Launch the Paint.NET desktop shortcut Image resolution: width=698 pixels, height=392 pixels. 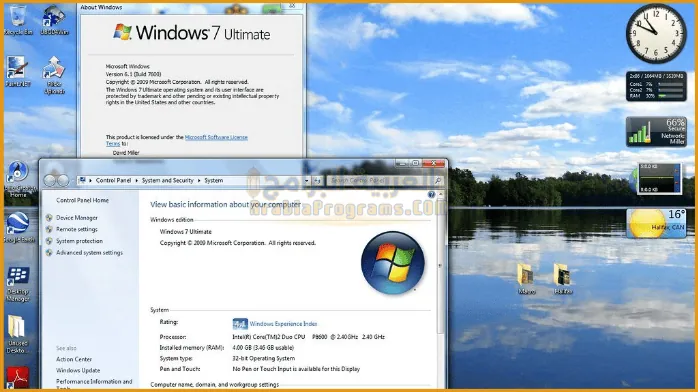(x=18, y=71)
